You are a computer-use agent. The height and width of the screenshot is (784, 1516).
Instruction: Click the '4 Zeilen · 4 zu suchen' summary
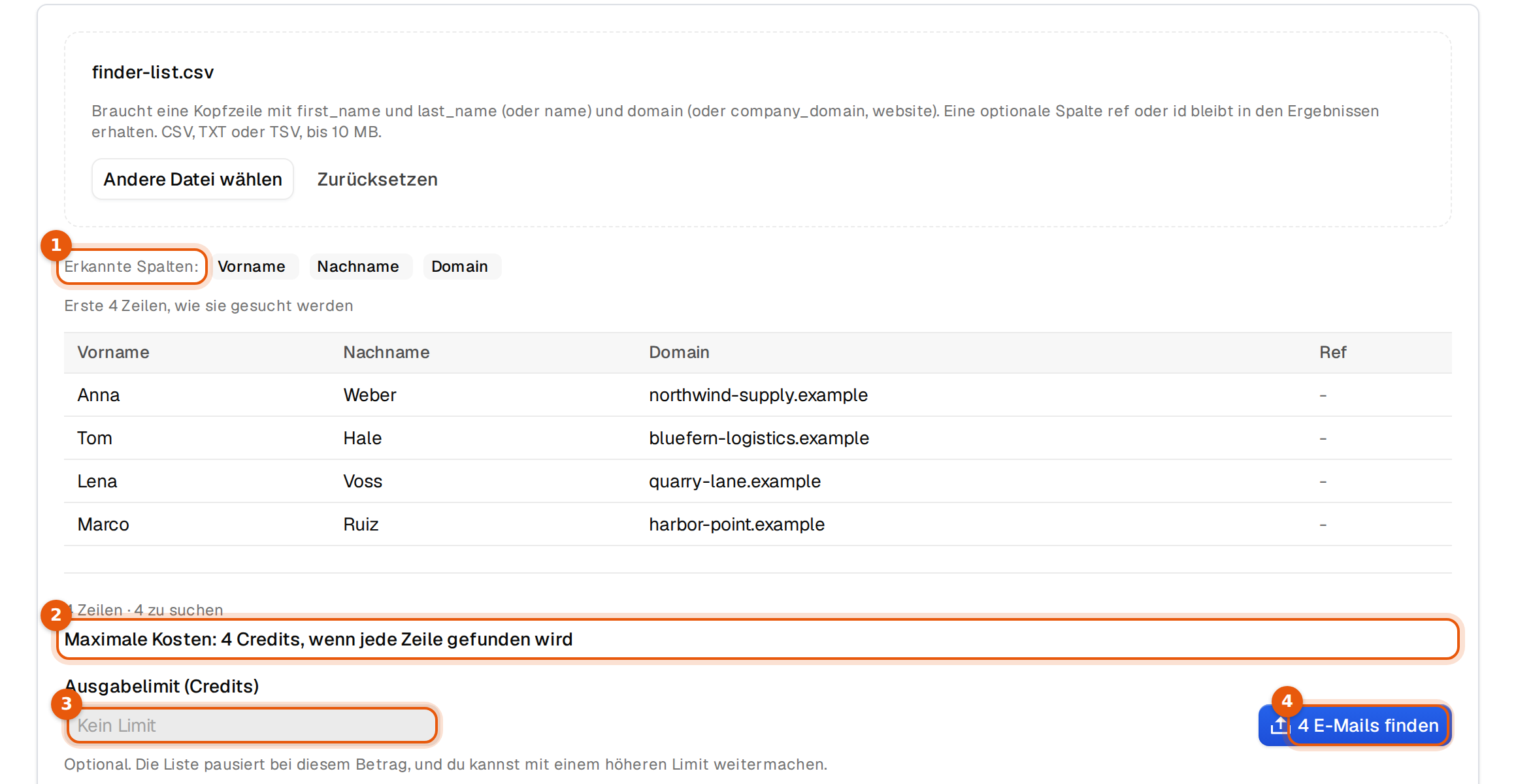(x=144, y=610)
